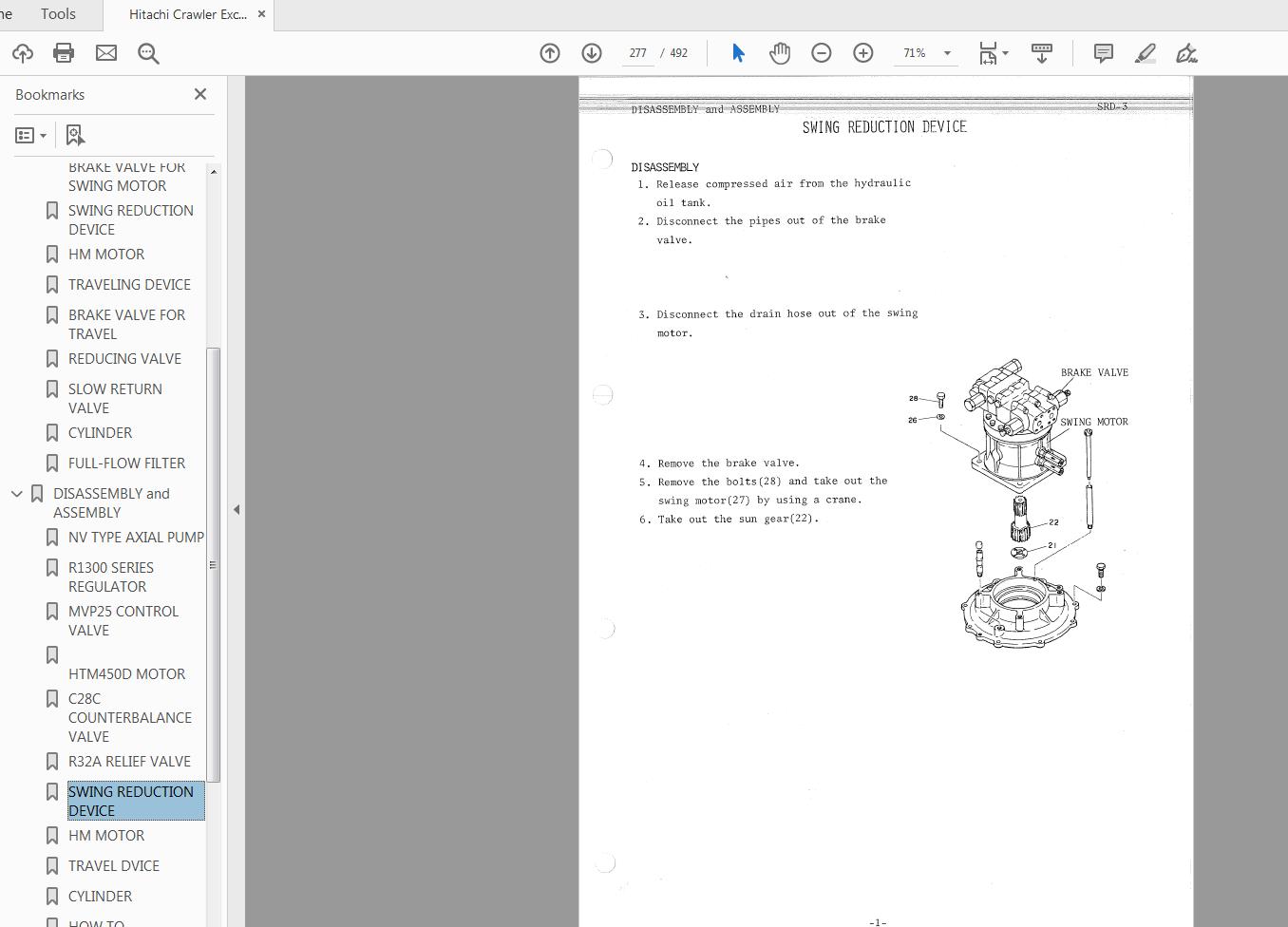Email the document via the envelope icon
This screenshot has height=927, width=1288.
106,53
